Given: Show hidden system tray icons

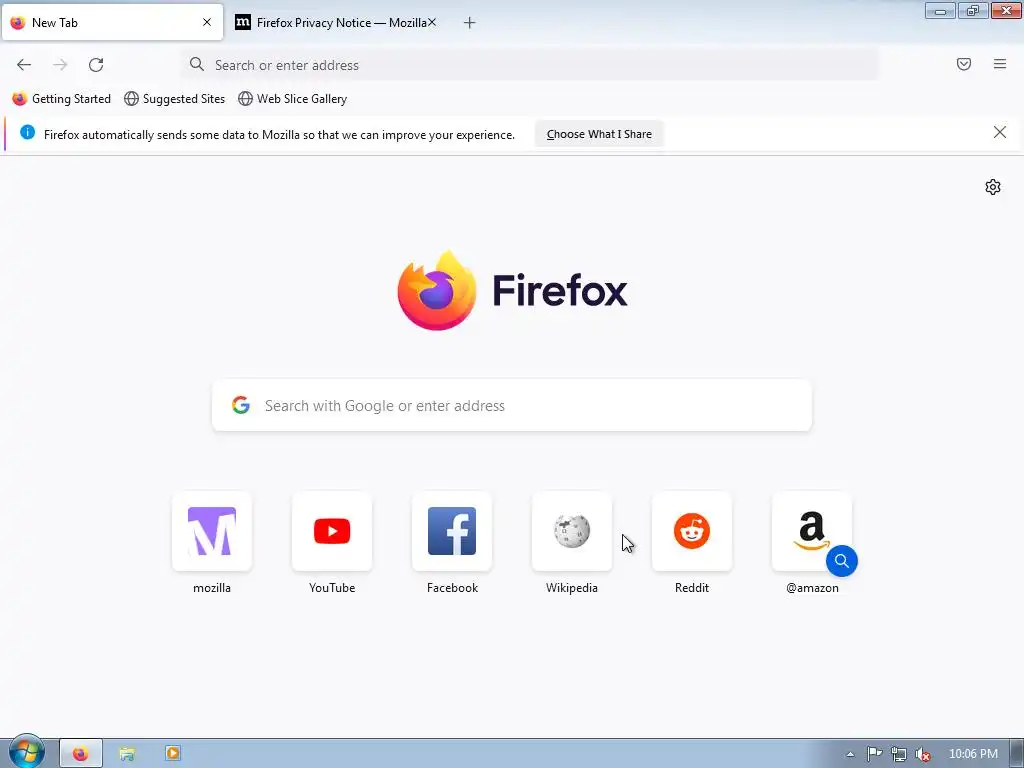Looking at the screenshot, I should pos(850,754).
